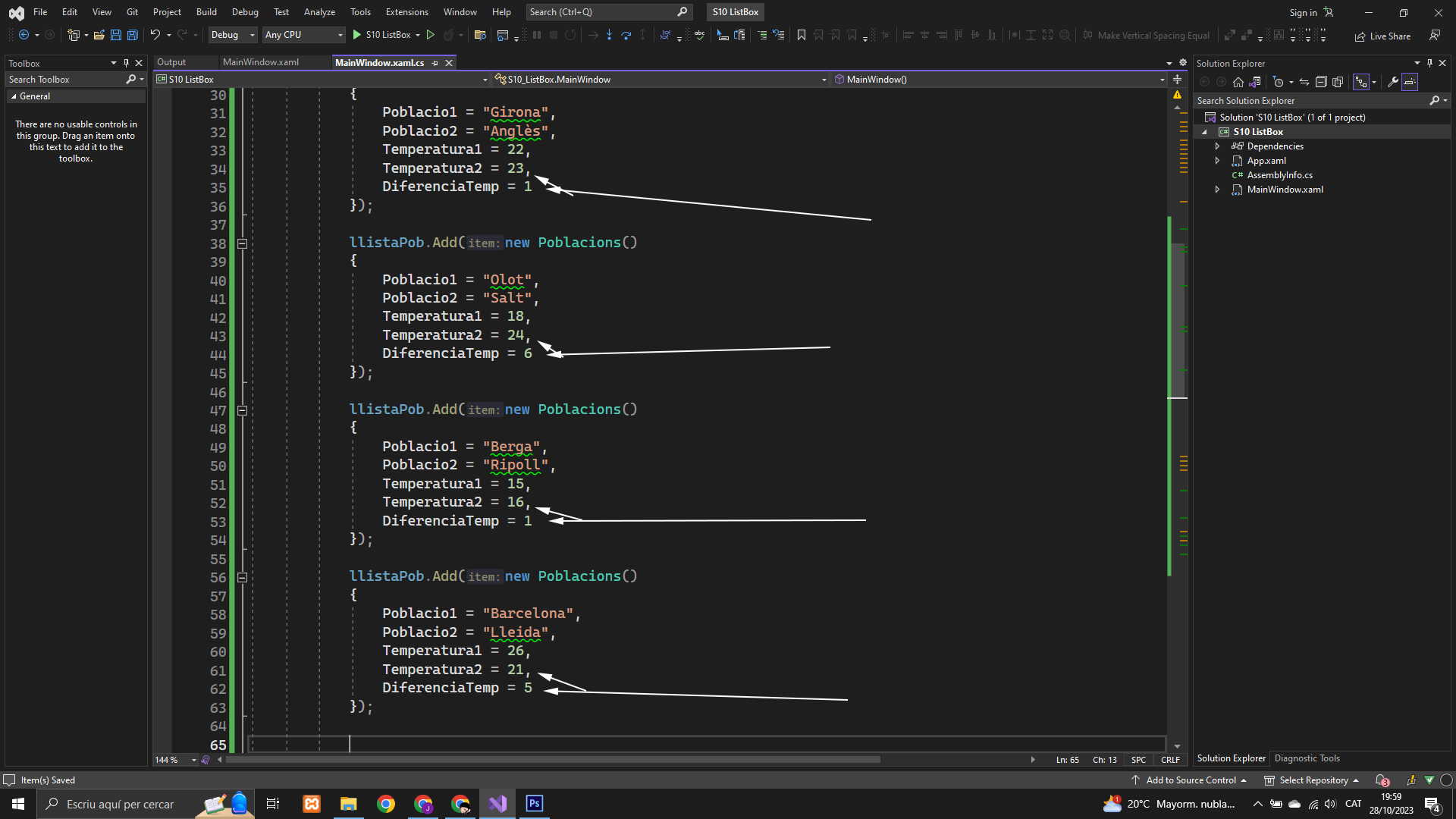The image size is (1456, 819).
Task: Toggle pin on MainWindow.xaml.cs tab
Action: pos(435,63)
